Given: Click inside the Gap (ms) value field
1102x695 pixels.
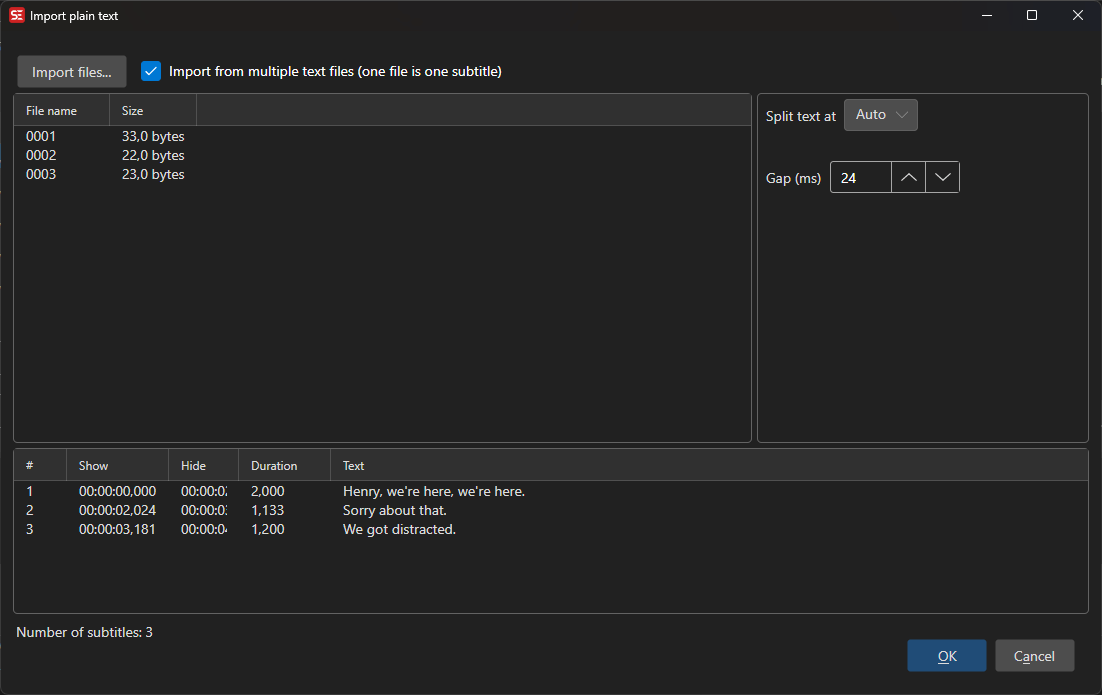Looking at the screenshot, I should [860, 177].
